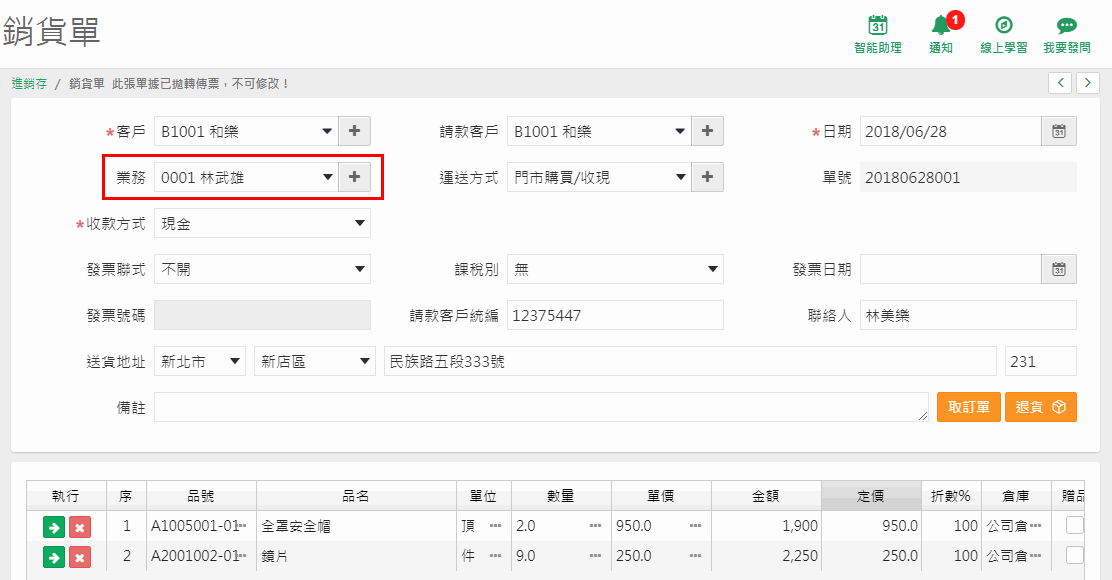Click 全罩安全帽 product name cell
Screen dimensions: 1112x580
pos(356,526)
